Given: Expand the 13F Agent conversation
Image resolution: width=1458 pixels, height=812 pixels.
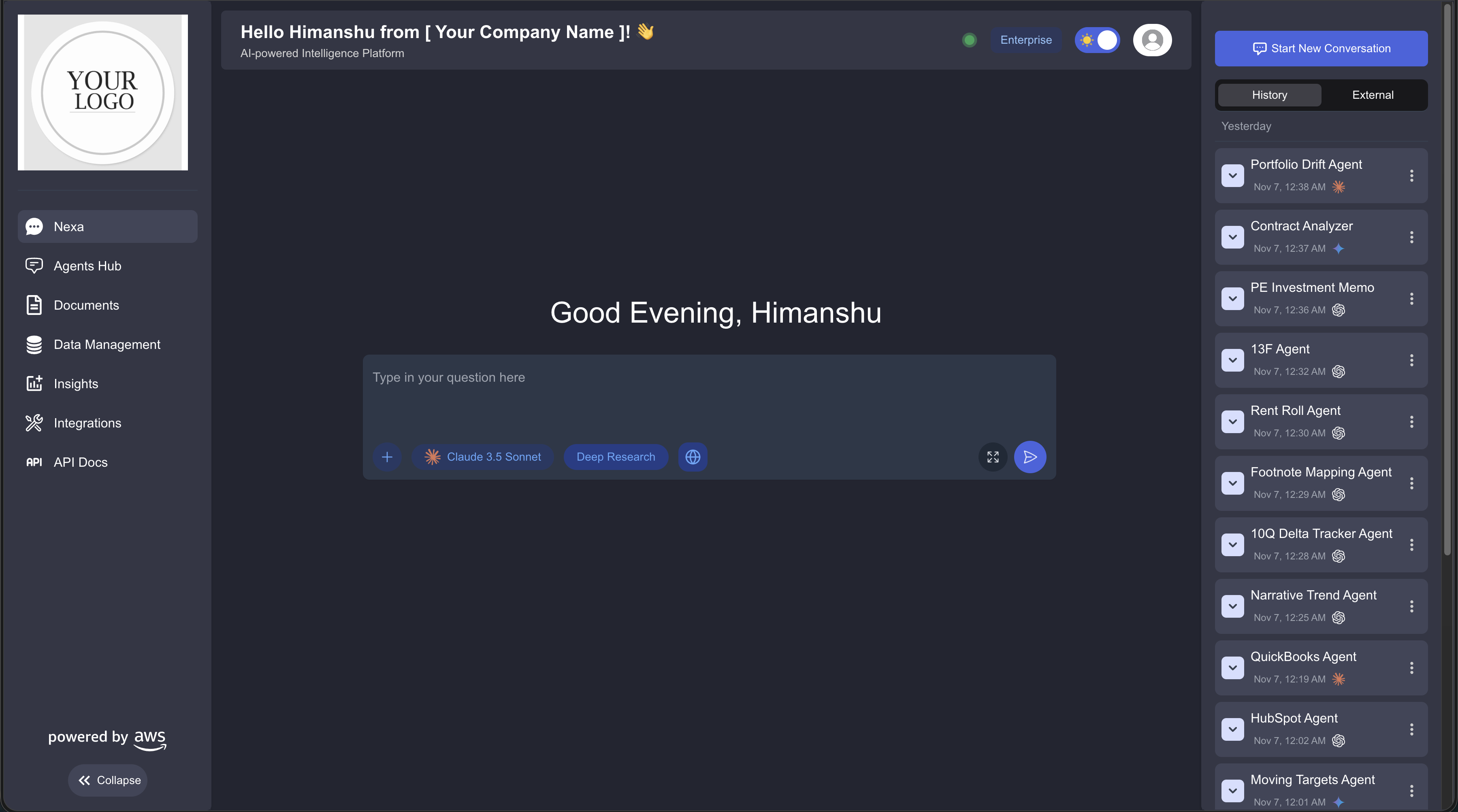Looking at the screenshot, I should click(1232, 360).
